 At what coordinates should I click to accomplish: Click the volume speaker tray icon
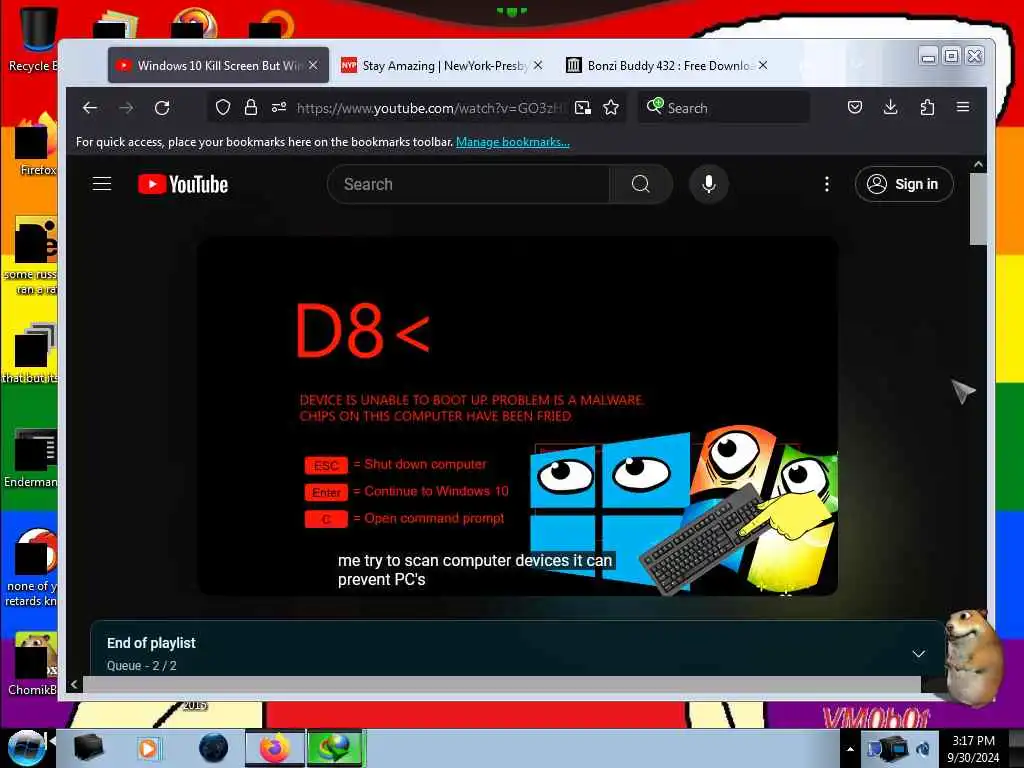923,749
